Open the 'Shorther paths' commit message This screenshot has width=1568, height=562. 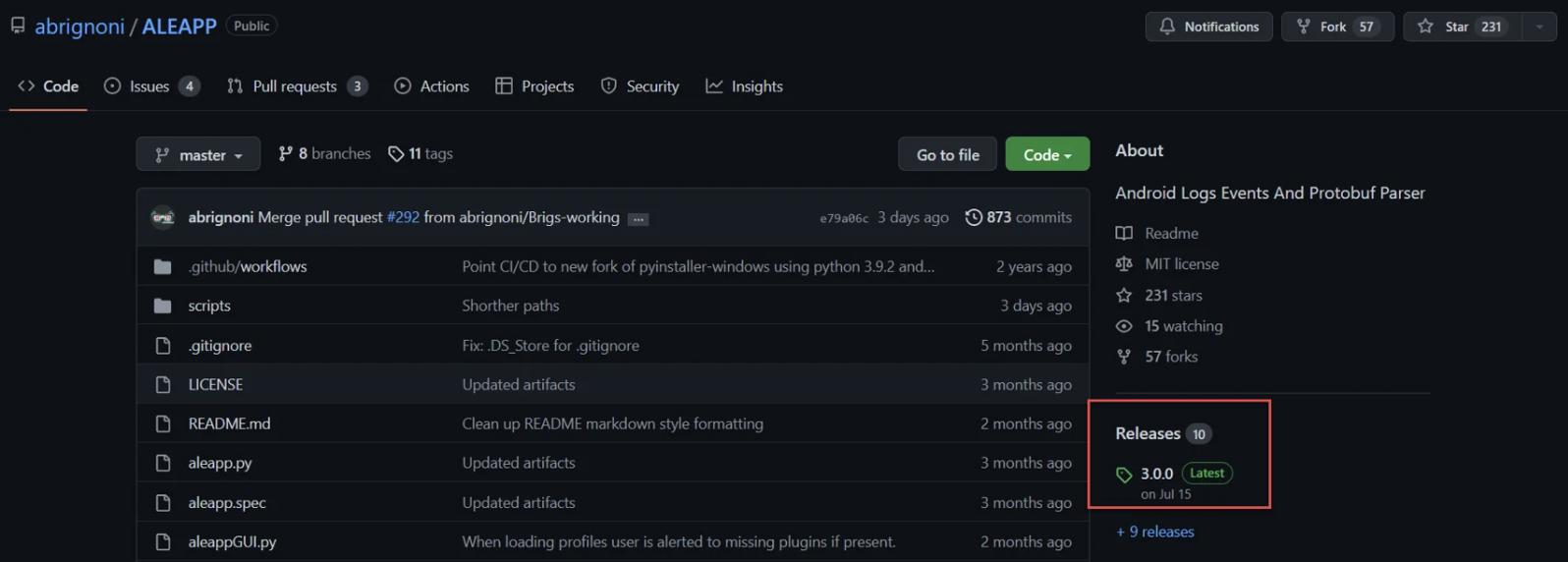tap(511, 306)
